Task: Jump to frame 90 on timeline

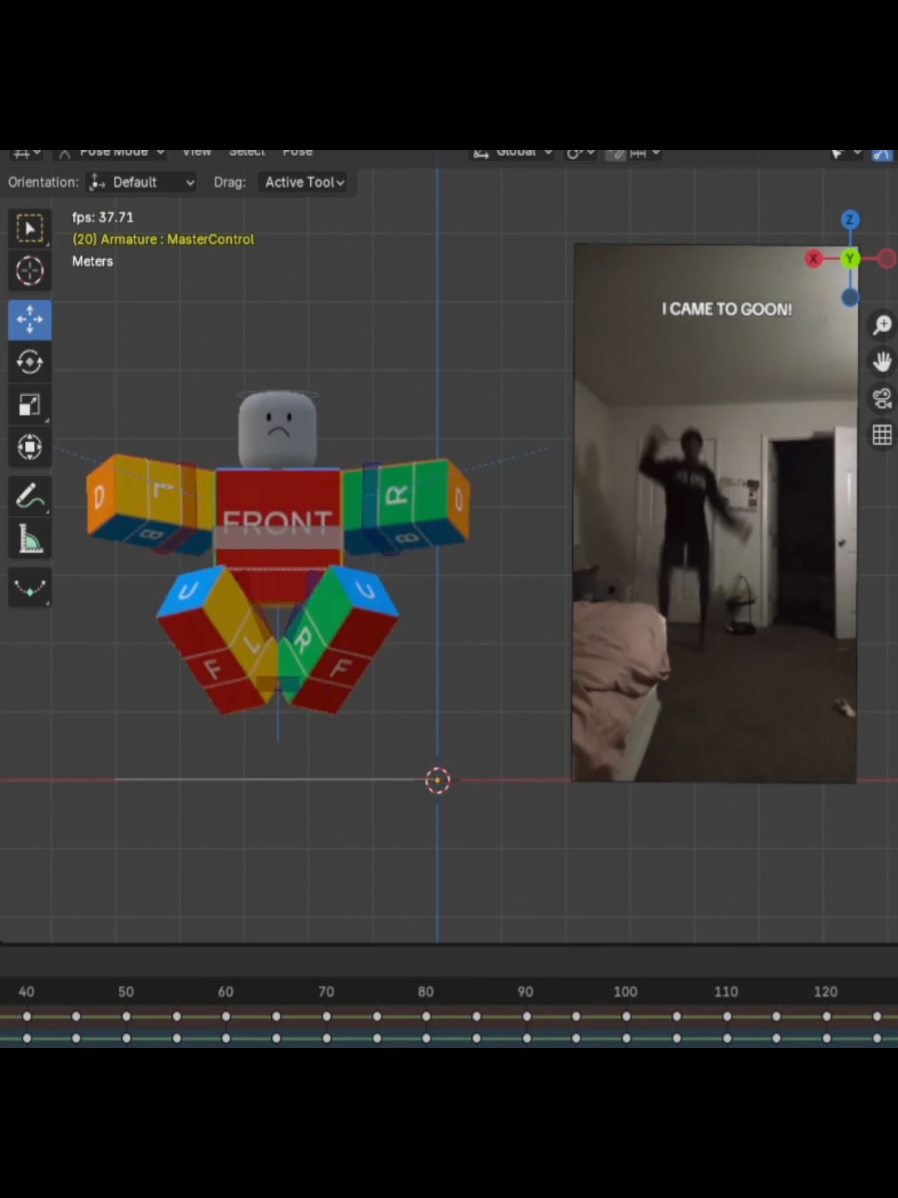Action: [525, 992]
